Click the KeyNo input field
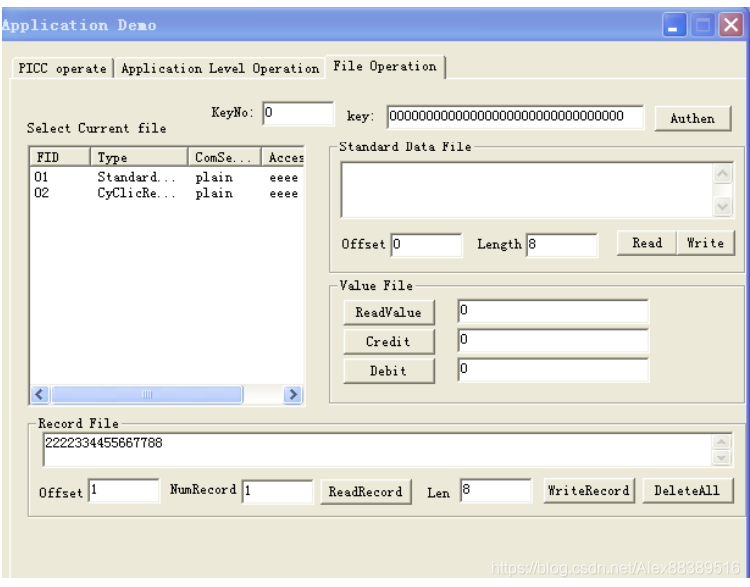Viewport: 750px width, 587px height. [298, 113]
